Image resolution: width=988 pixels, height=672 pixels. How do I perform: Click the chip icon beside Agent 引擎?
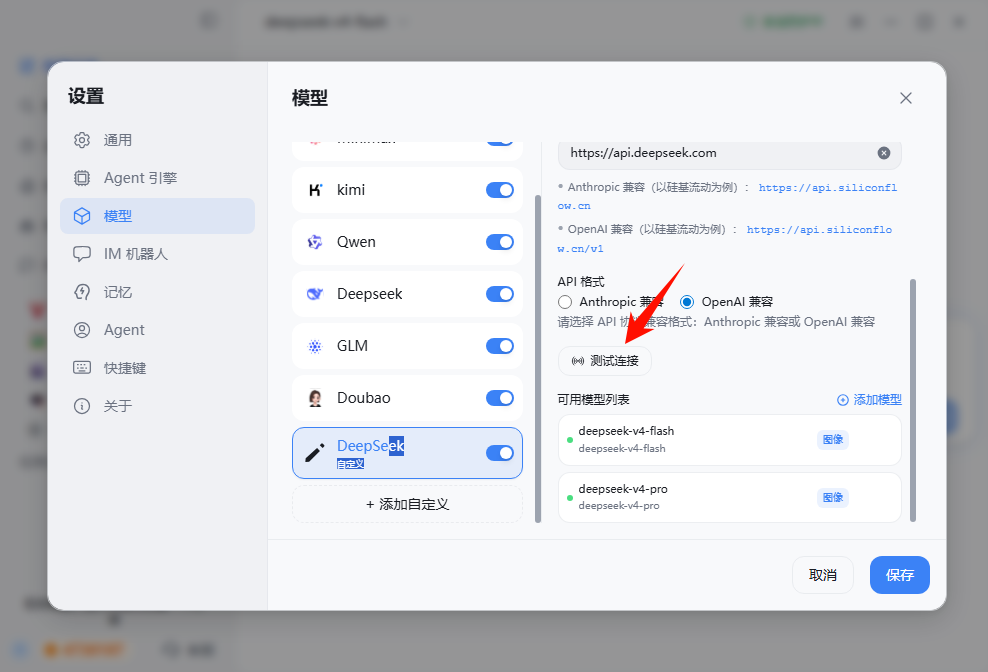pyautogui.click(x=82, y=178)
